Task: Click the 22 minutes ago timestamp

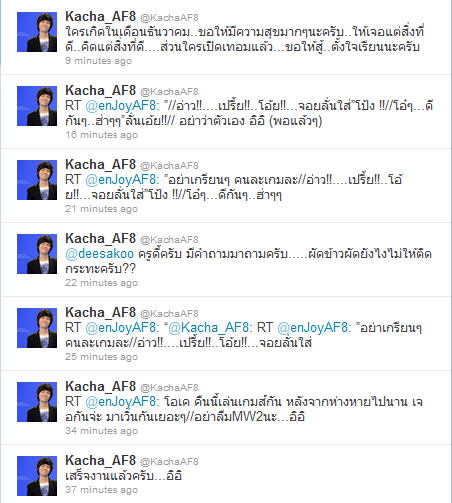Action: (x=101, y=283)
